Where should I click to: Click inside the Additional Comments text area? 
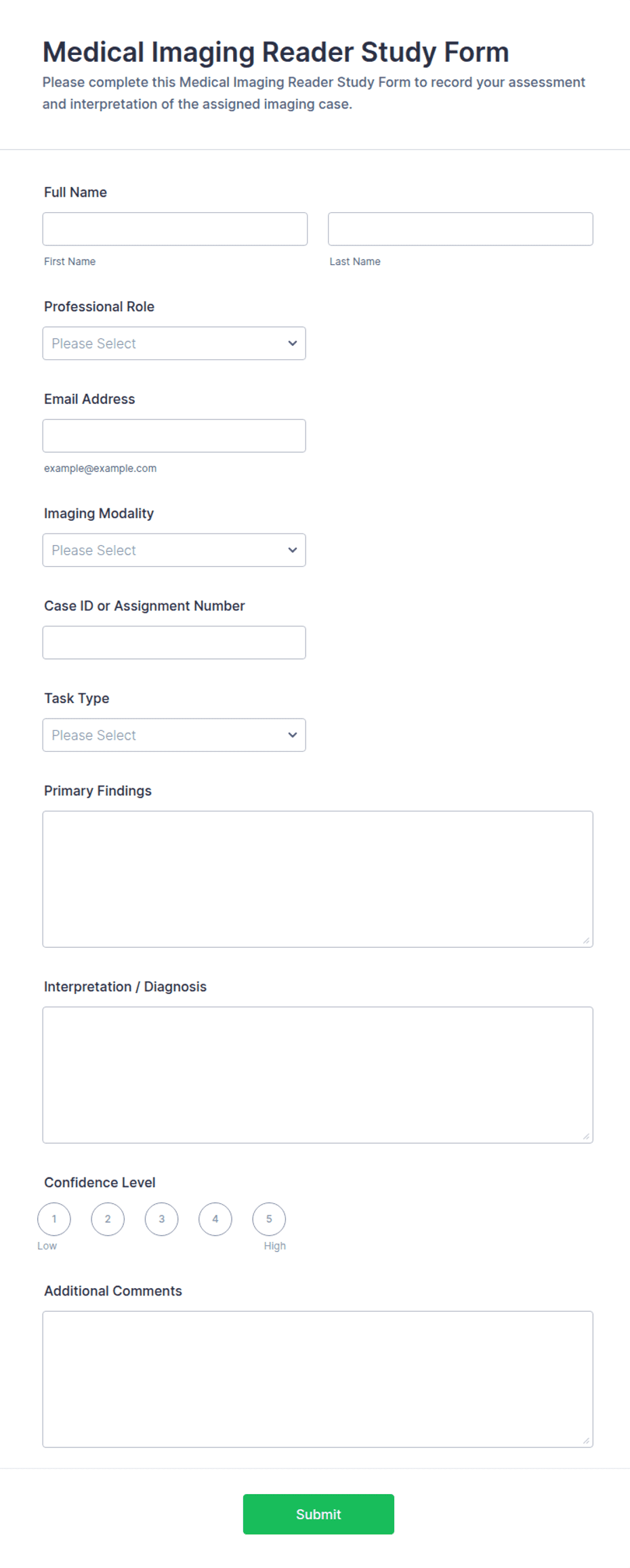(x=318, y=1380)
